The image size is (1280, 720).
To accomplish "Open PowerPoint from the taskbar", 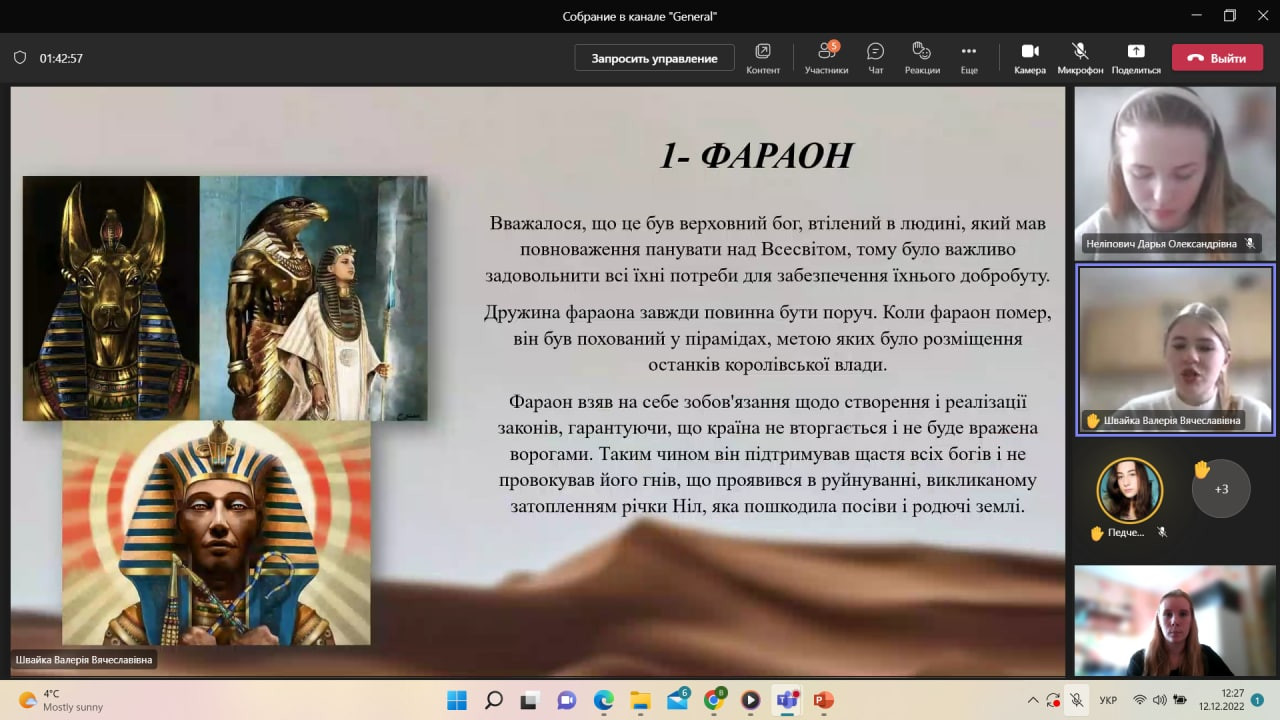I will (x=823, y=700).
